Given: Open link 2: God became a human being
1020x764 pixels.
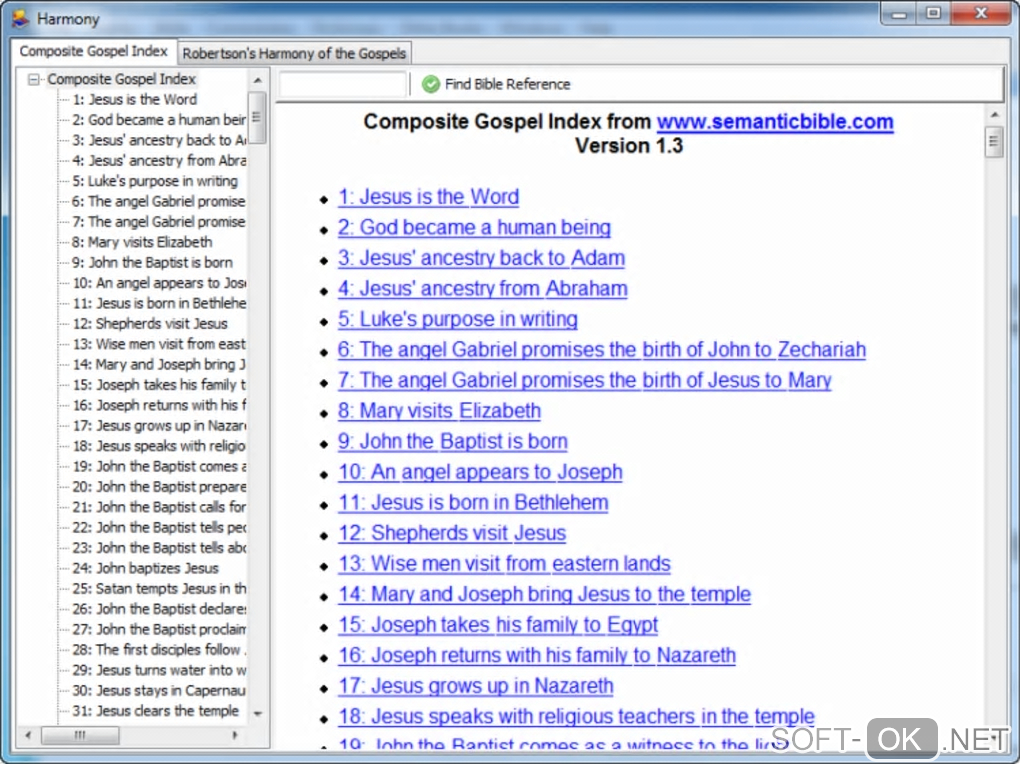Looking at the screenshot, I should 474,227.
